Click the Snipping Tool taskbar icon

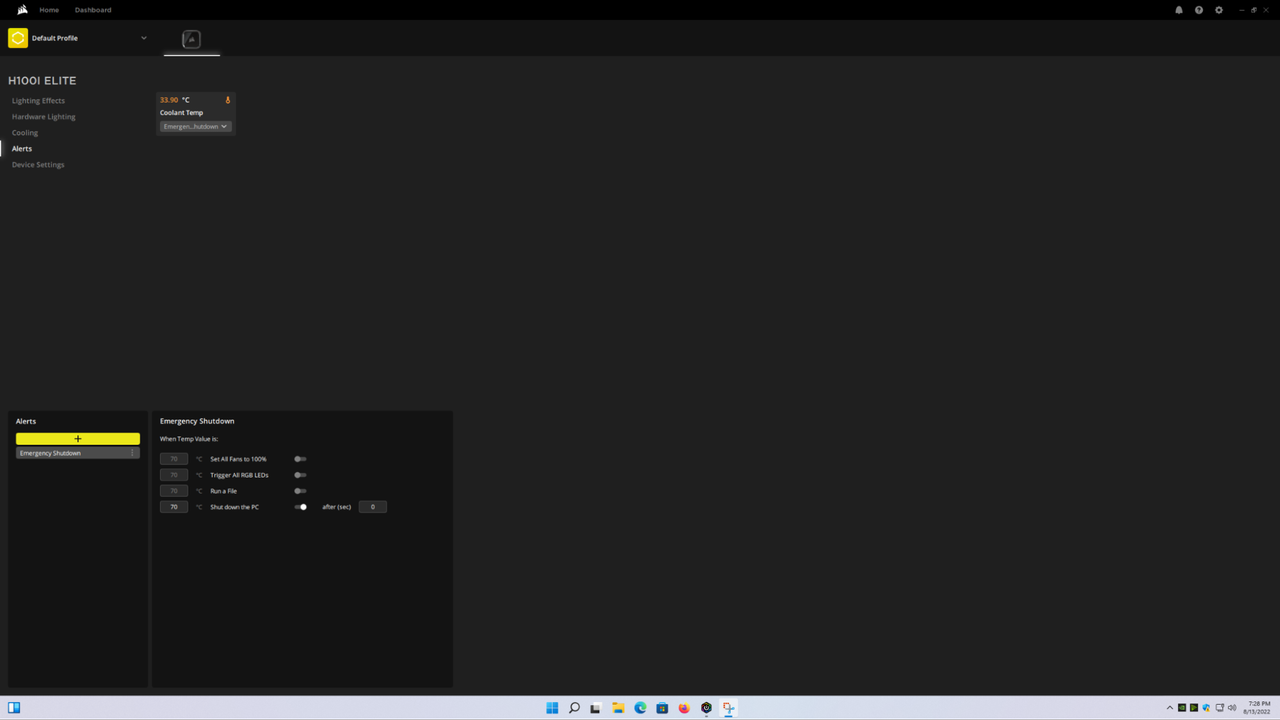pos(728,708)
